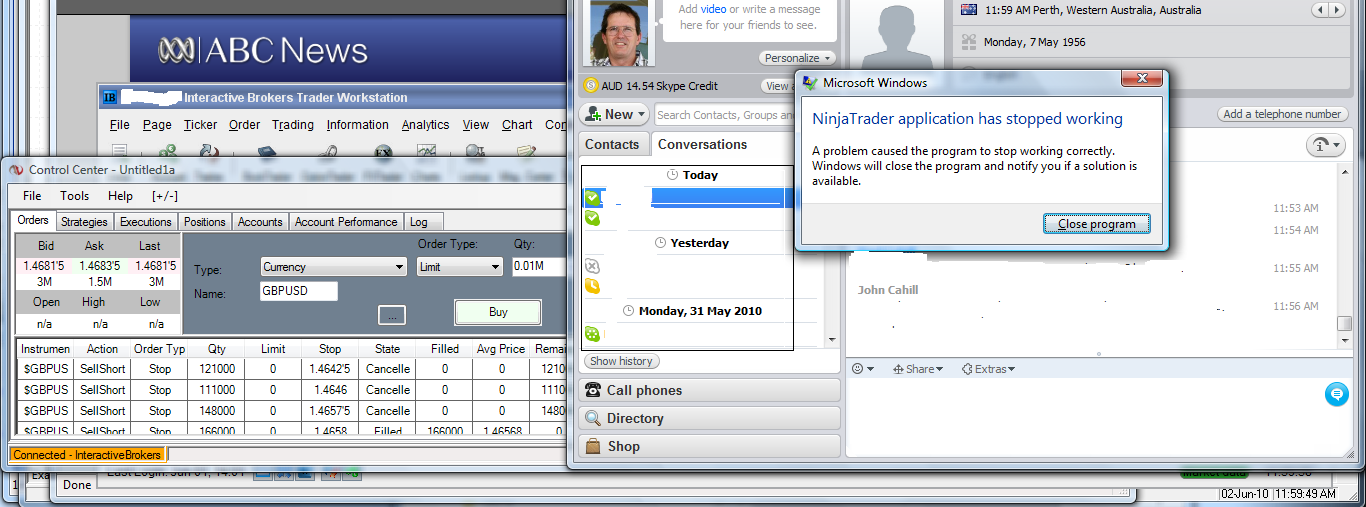Open the Tools menu in Control Center
Viewport: 1366px width, 507px height.
[74, 196]
